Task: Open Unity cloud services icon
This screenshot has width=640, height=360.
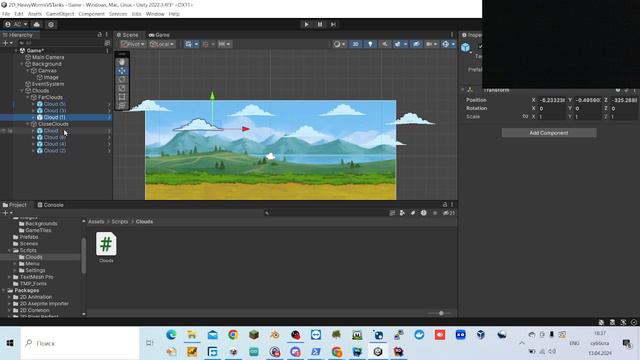Action: click(x=36, y=24)
